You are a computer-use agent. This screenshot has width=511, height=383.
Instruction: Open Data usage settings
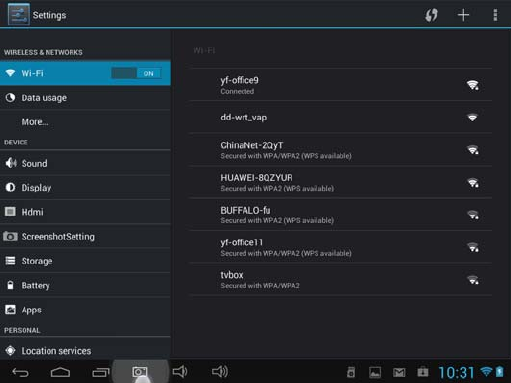85,98
